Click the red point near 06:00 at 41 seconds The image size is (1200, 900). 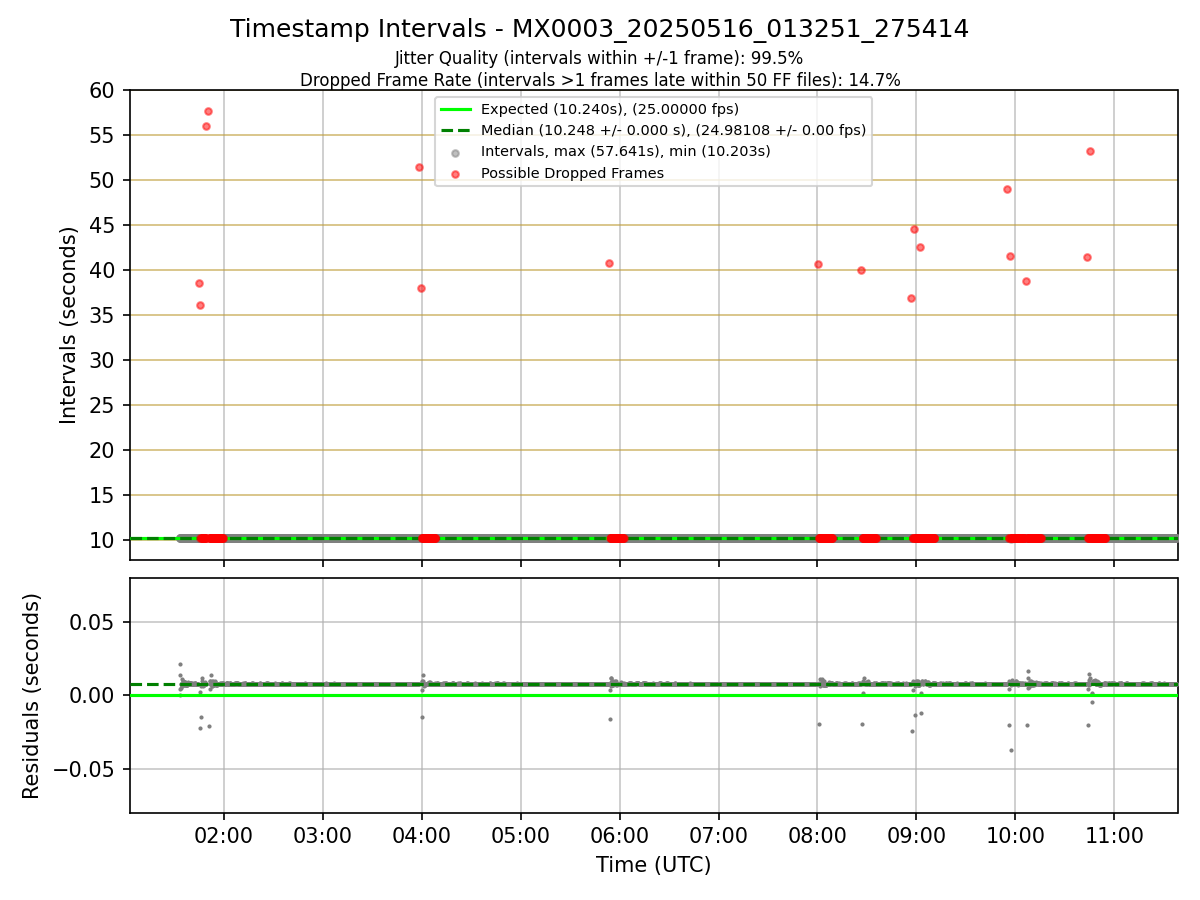[x=609, y=263]
